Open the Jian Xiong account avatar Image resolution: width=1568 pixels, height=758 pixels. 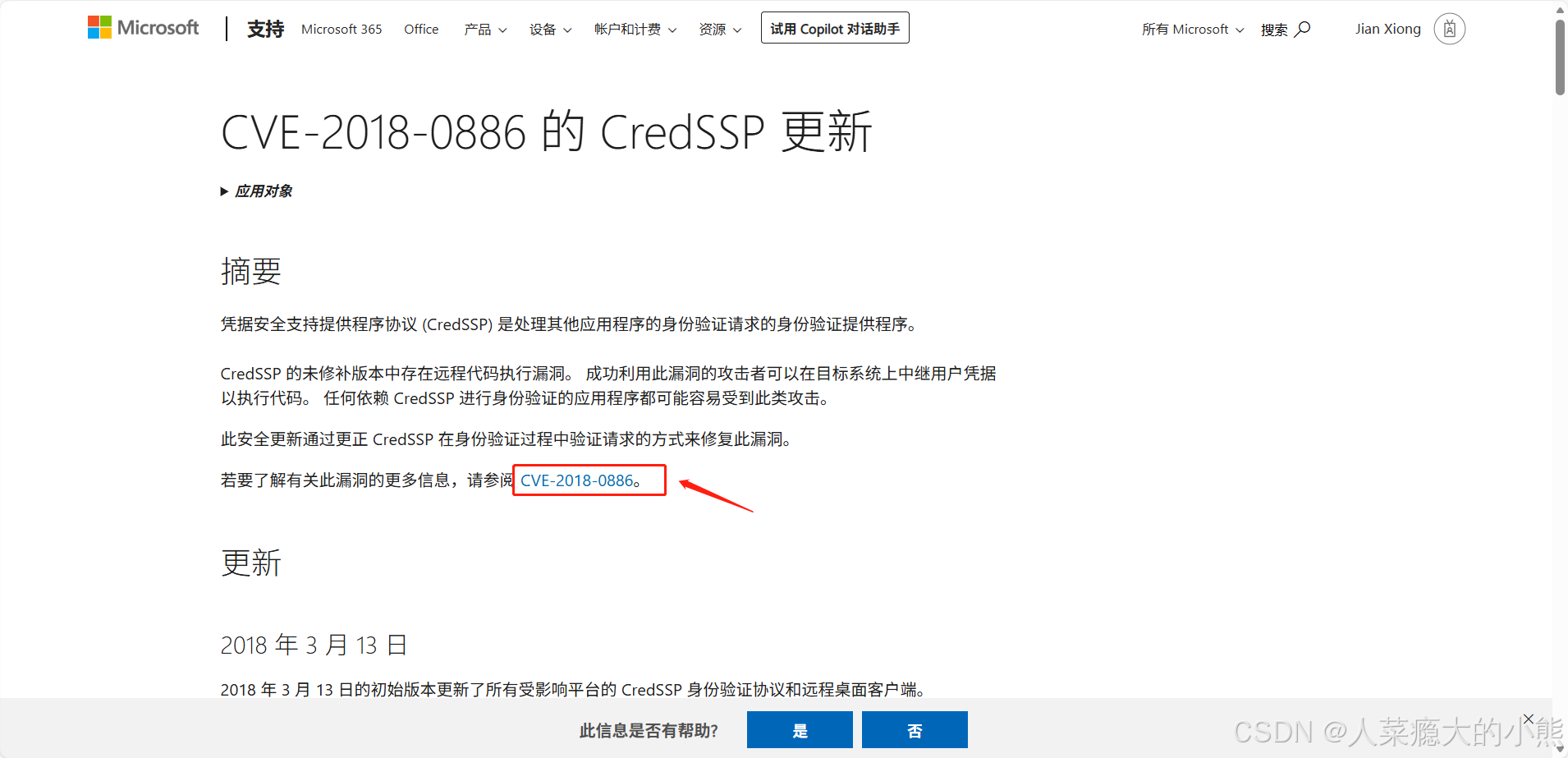click(1449, 29)
